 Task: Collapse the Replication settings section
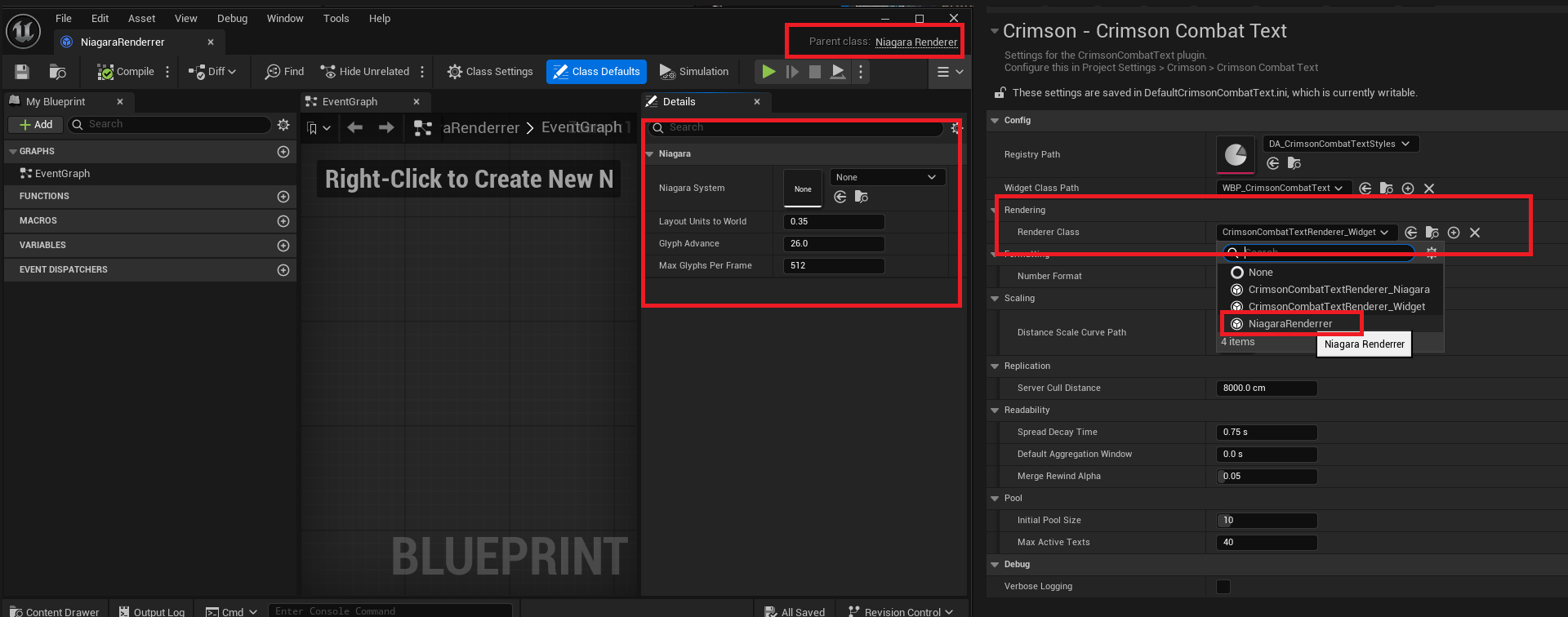click(x=995, y=366)
